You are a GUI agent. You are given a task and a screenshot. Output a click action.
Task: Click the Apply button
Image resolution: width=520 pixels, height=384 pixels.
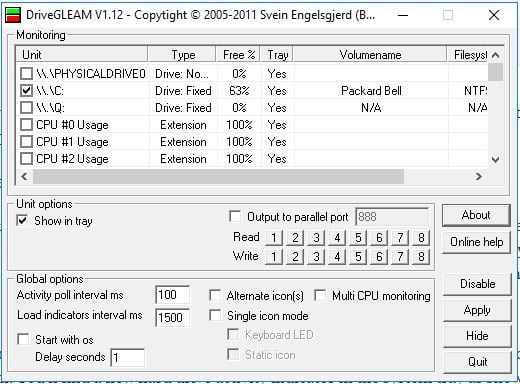477,310
